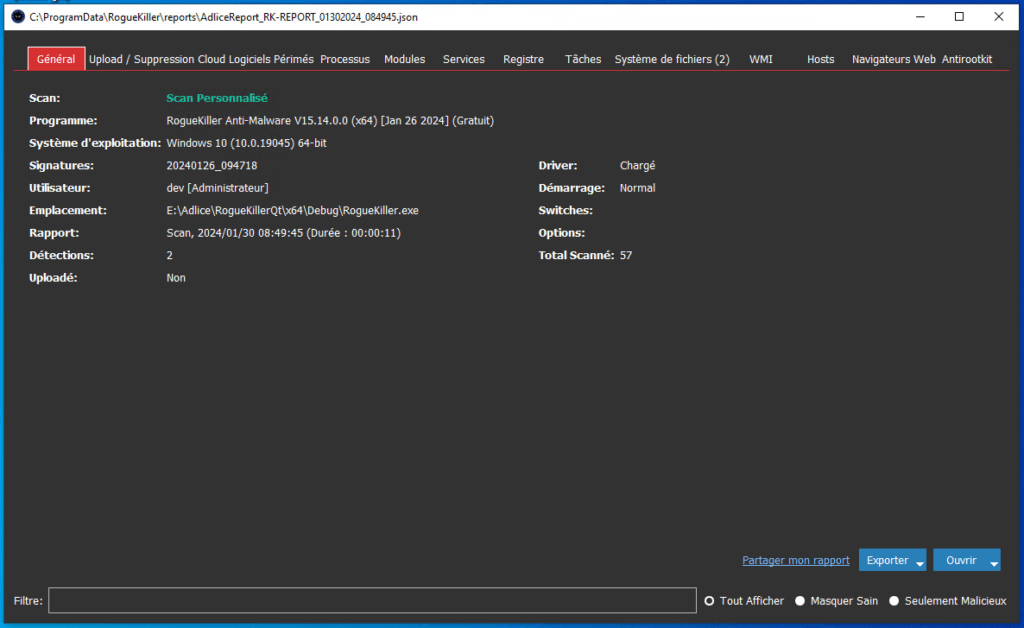Go to the Système de fichiers (2) tab

(672, 59)
